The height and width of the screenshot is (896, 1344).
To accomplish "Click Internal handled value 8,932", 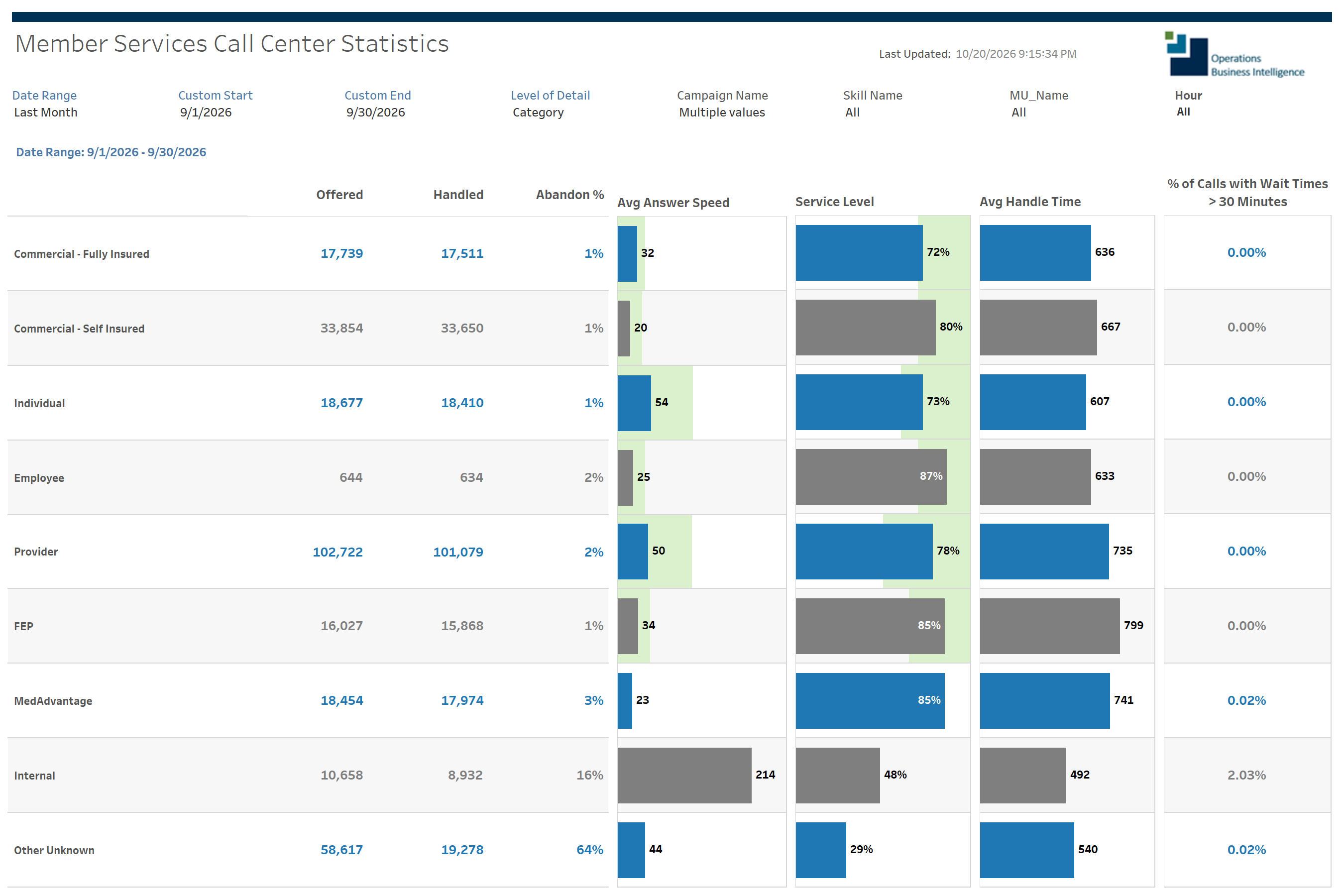I will coord(465,776).
